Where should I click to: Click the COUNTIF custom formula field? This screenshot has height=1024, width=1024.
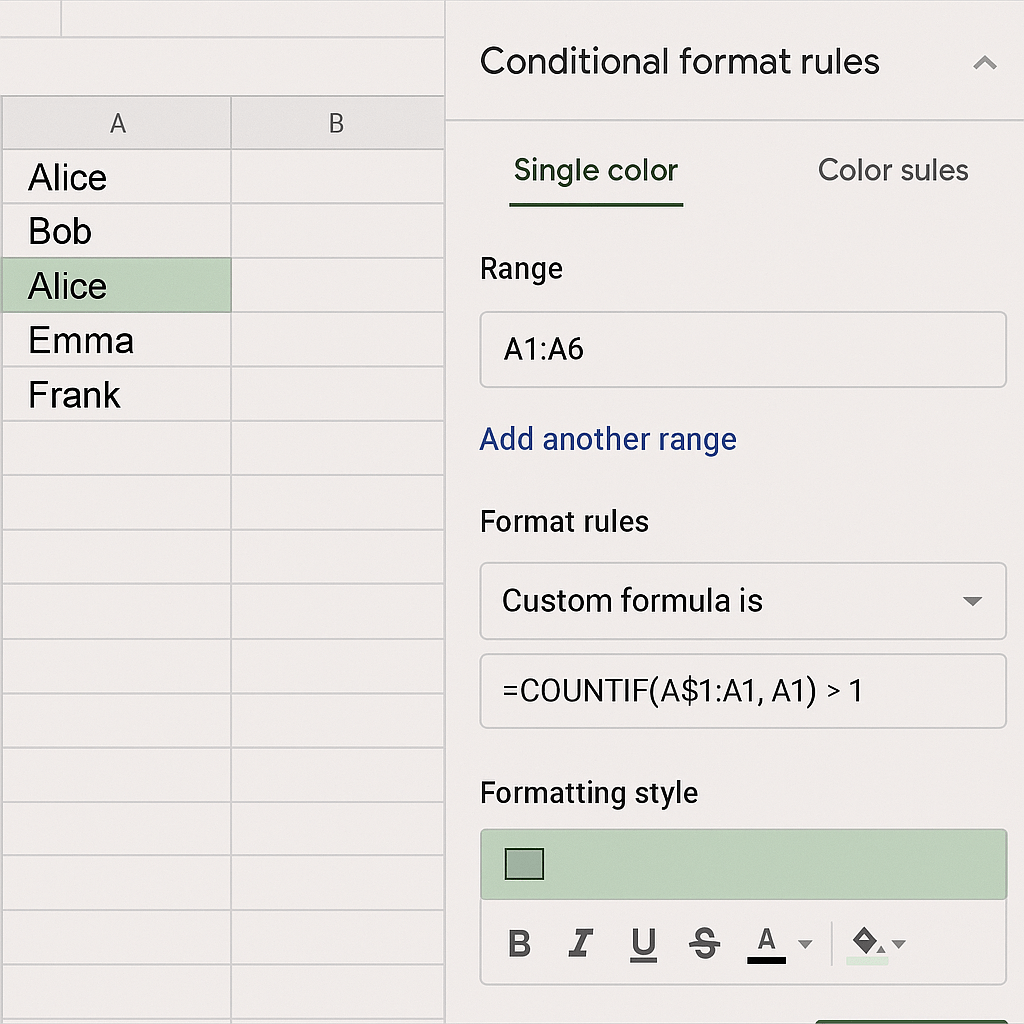pos(743,691)
